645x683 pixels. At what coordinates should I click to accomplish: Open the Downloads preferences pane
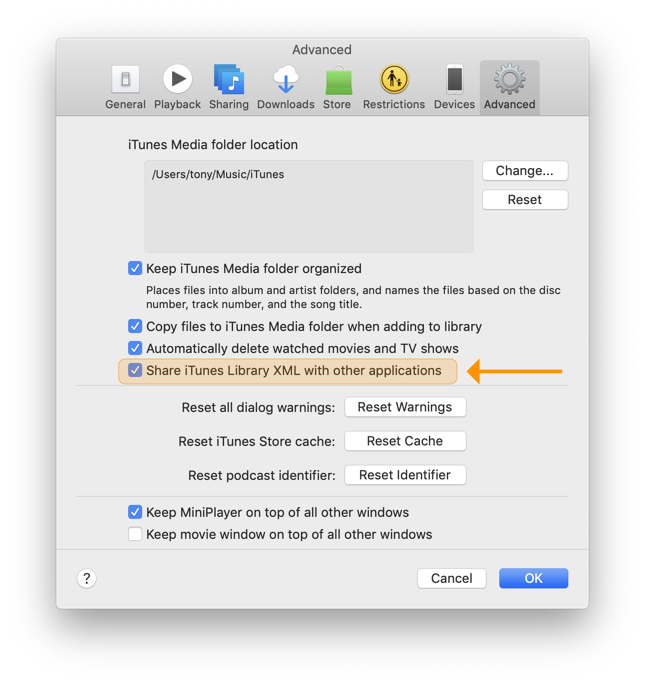(286, 88)
